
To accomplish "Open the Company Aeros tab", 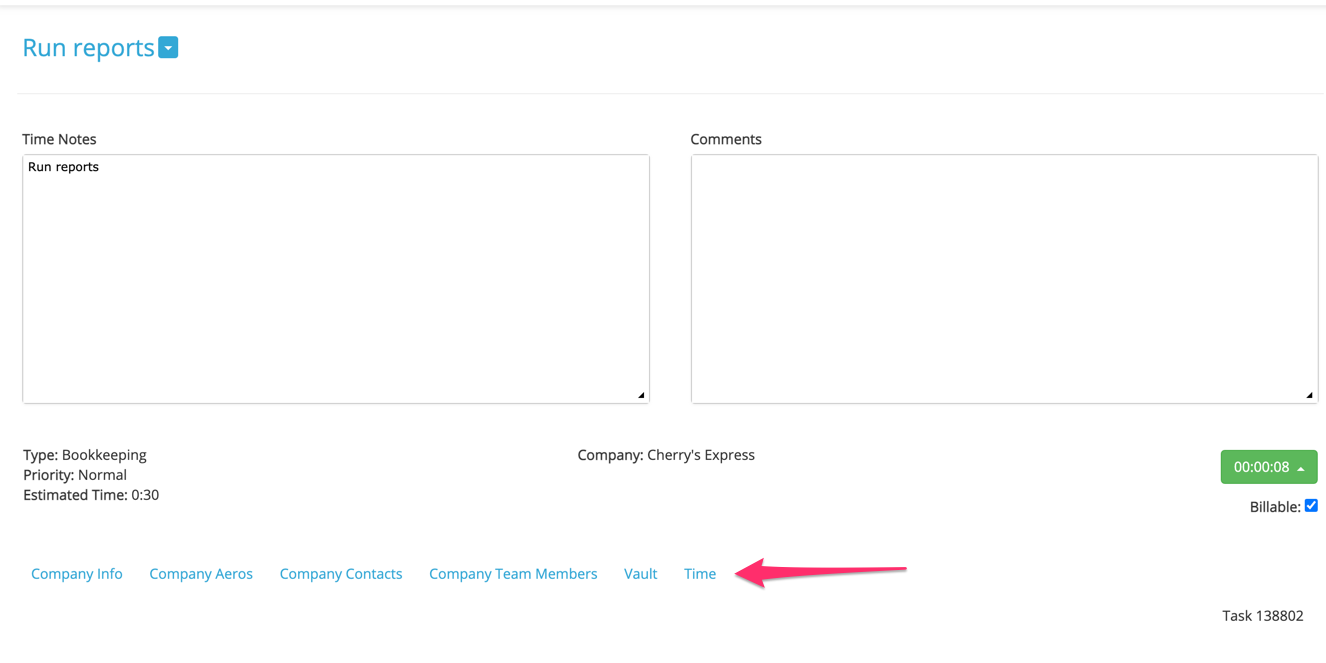I will click(201, 574).
